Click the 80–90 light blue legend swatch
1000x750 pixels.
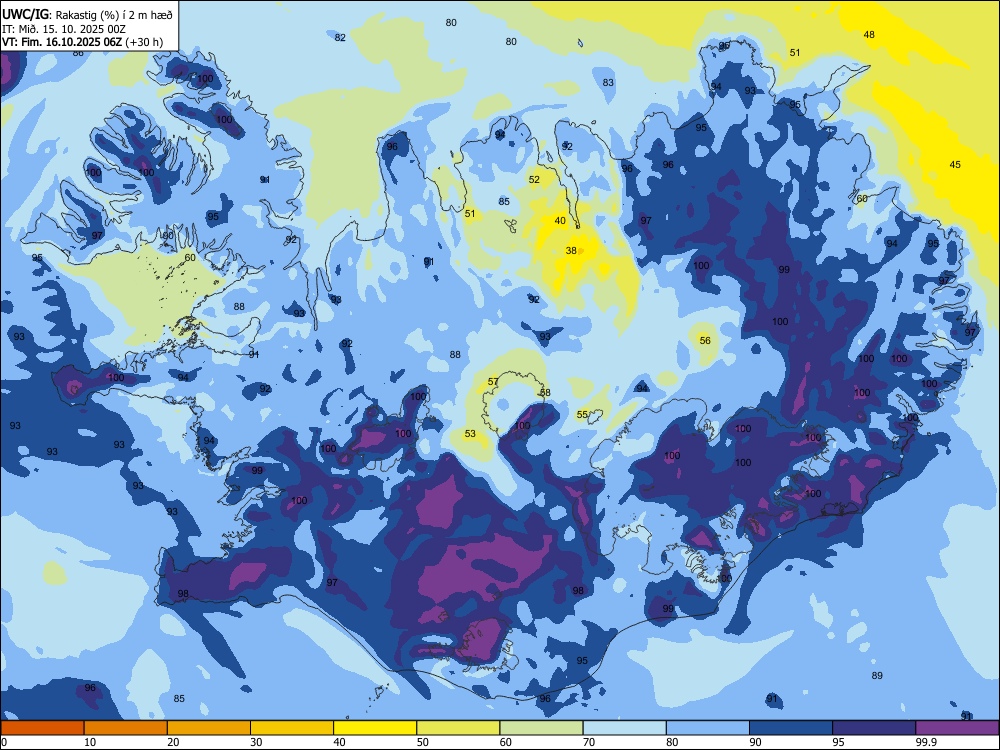708,728
